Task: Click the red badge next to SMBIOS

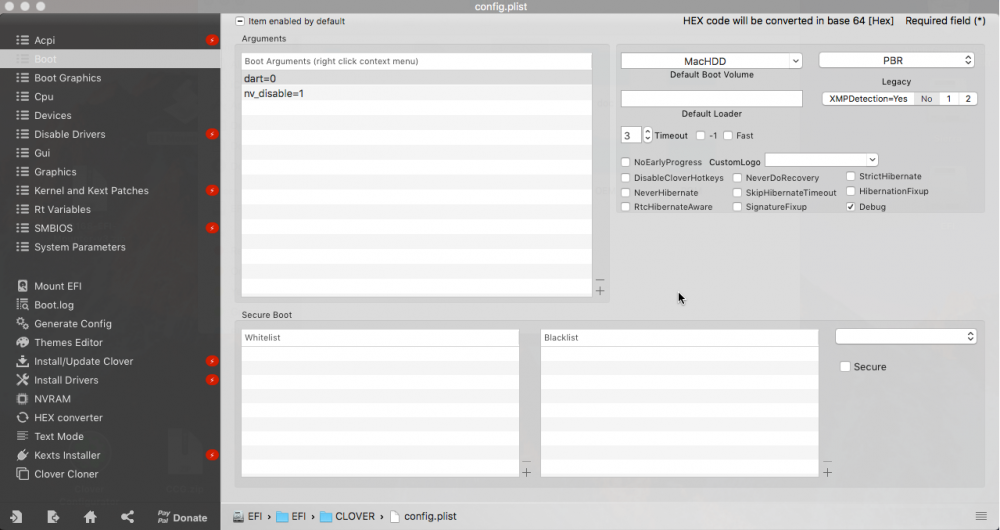Action: tap(212, 228)
